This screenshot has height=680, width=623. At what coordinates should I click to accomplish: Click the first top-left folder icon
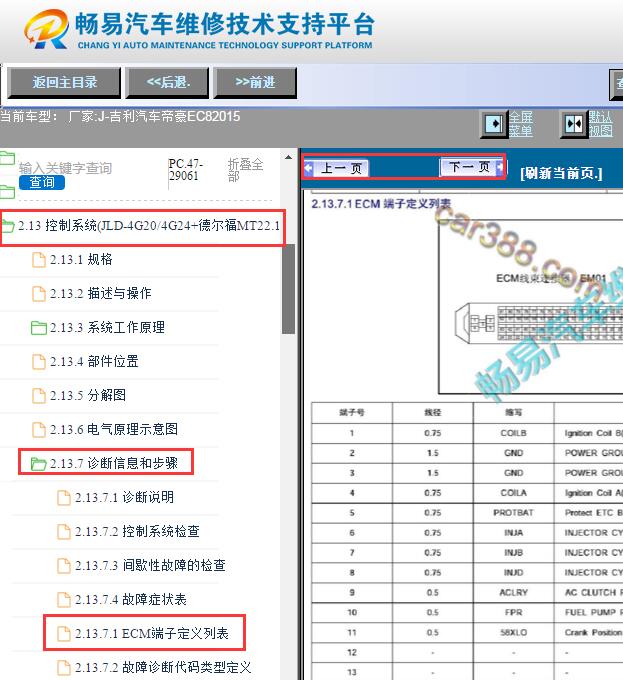(x=7, y=158)
